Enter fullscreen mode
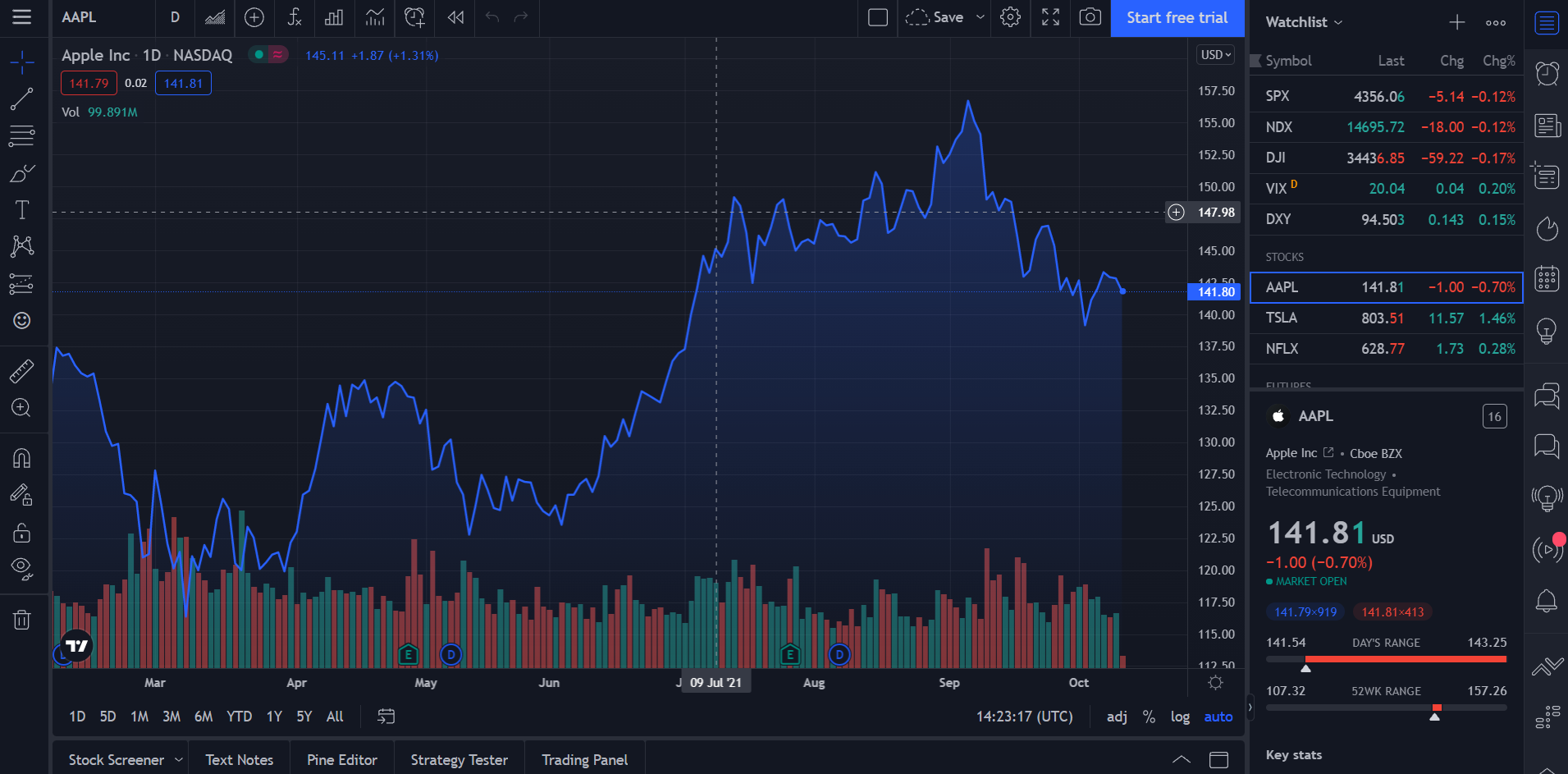Image resolution: width=1568 pixels, height=774 pixels. tap(1051, 17)
